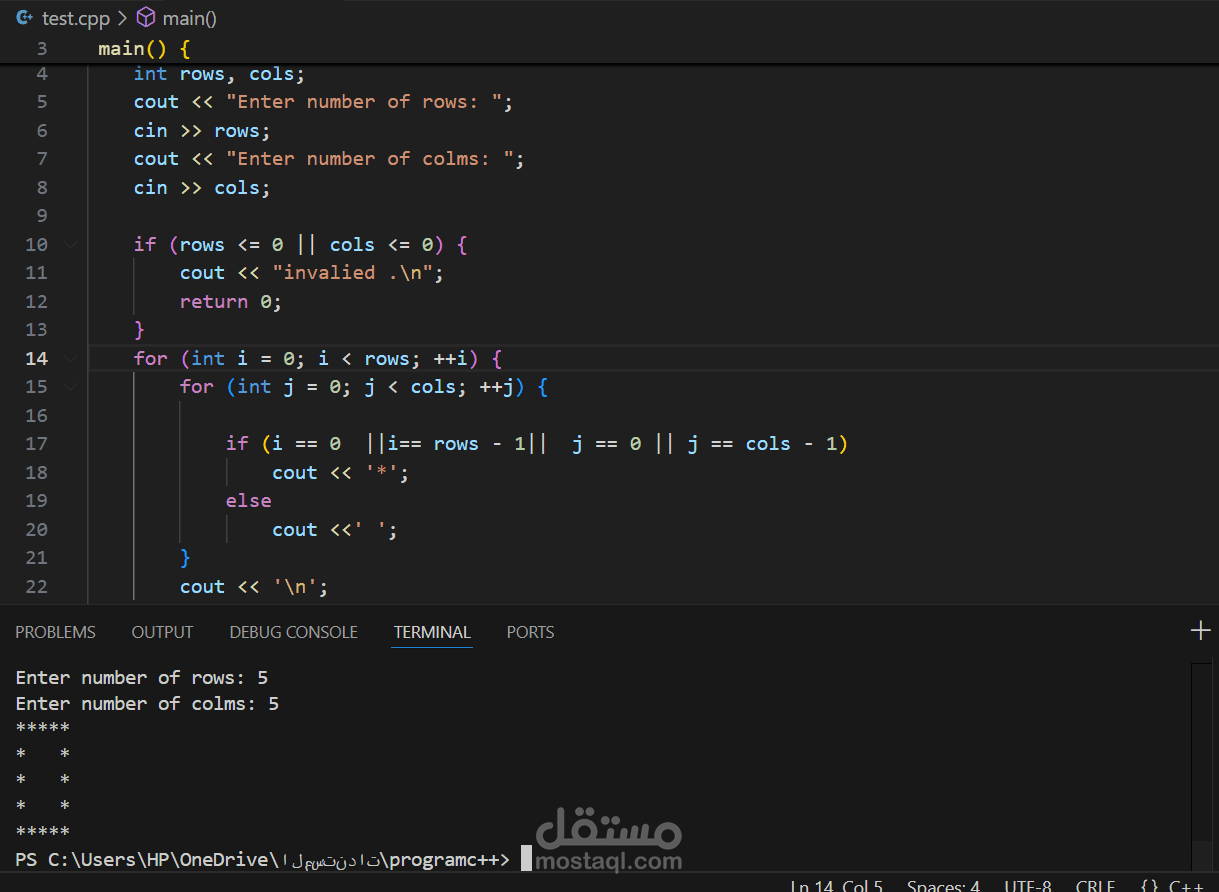
Task: Fold the outer for loop at line 14
Action: pyautogui.click(x=70, y=358)
